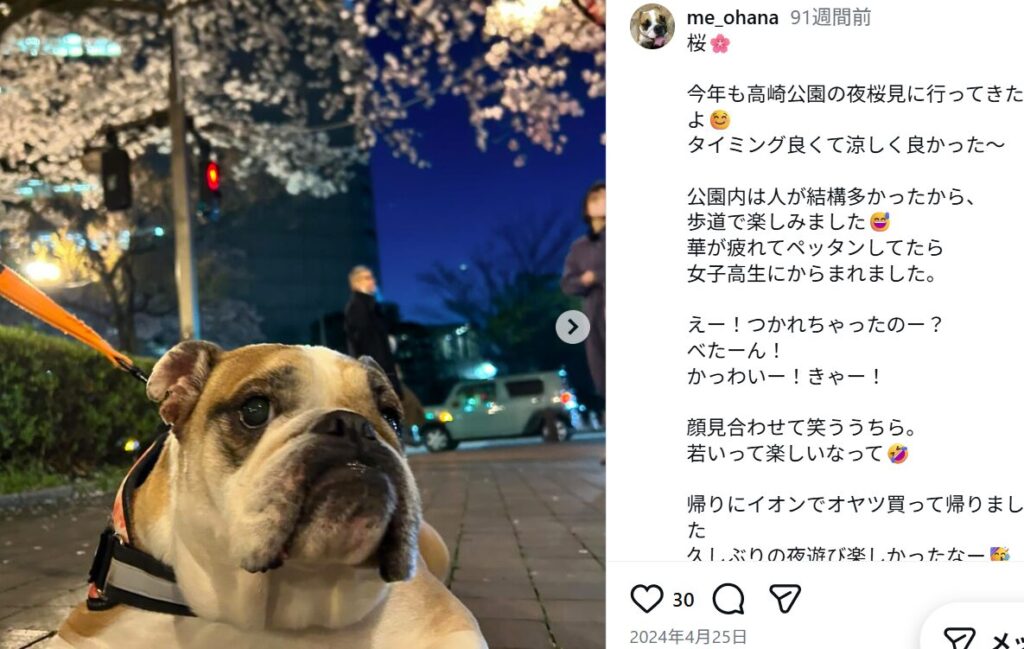Click the 2024年4月25日 post date
Image resolution: width=1024 pixels, height=649 pixels.
pos(688,637)
